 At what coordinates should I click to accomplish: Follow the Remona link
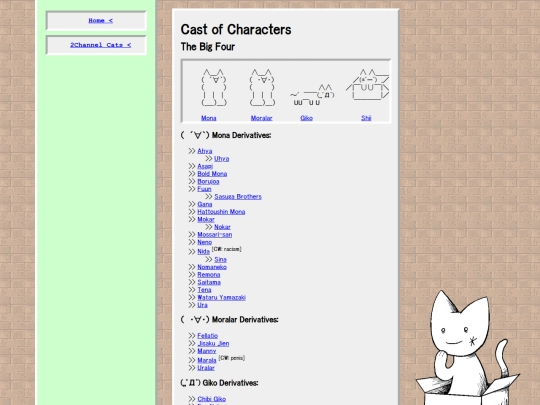click(209, 275)
